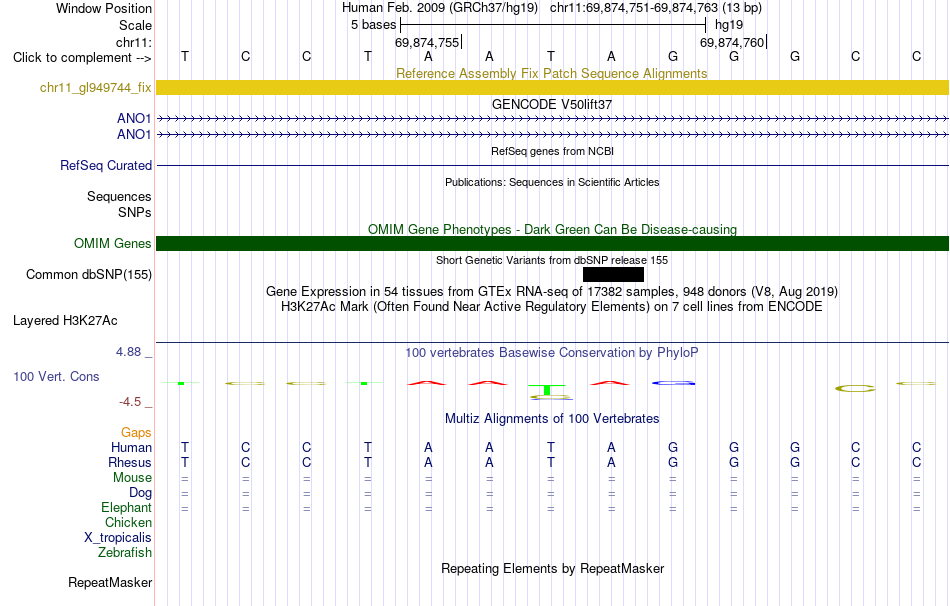Click the yellow chr11_gl949744_fix alignment bar
This screenshot has width=950, height=606.
[552, 87]
